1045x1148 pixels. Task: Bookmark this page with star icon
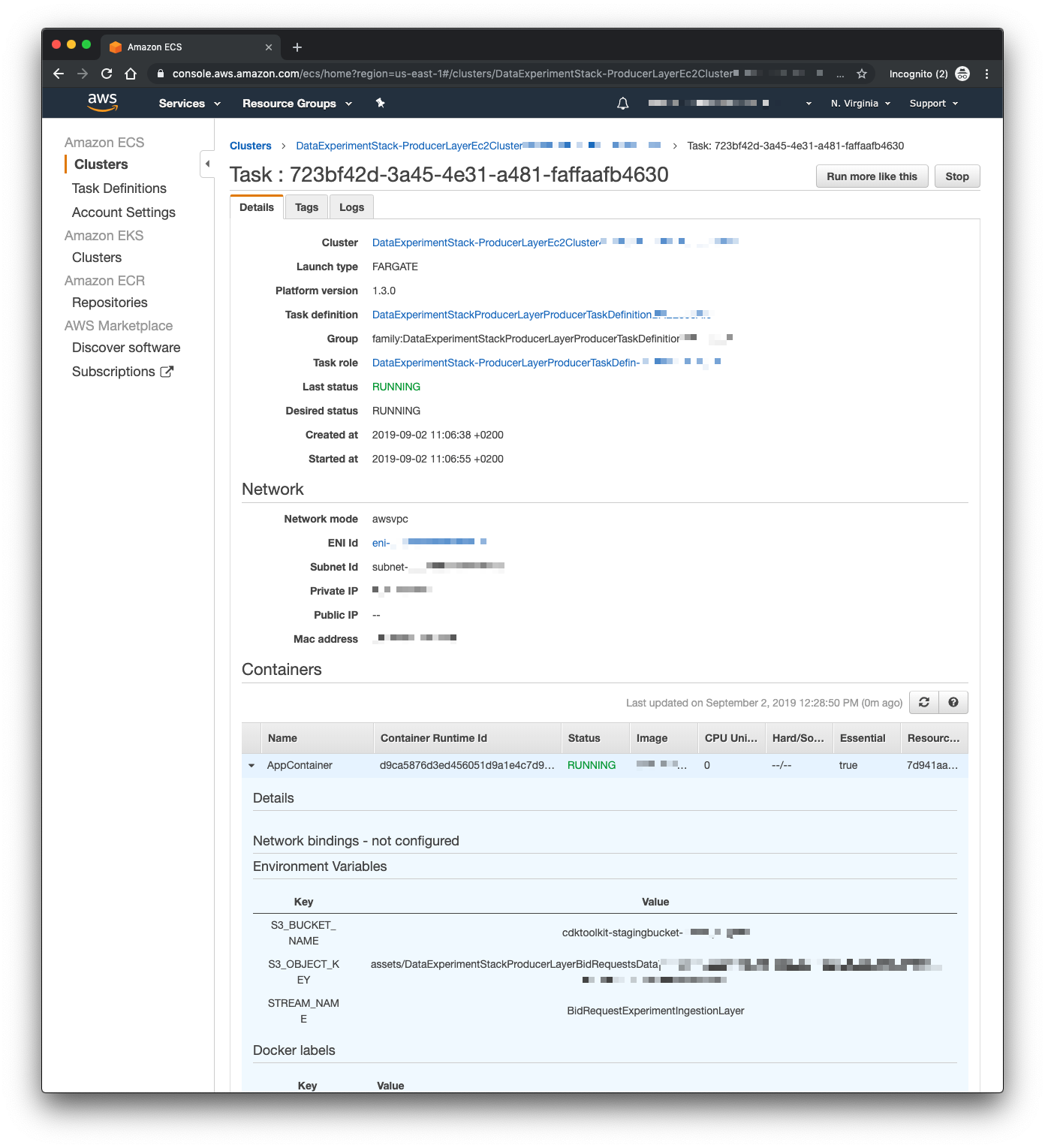[x=862, y=74]
